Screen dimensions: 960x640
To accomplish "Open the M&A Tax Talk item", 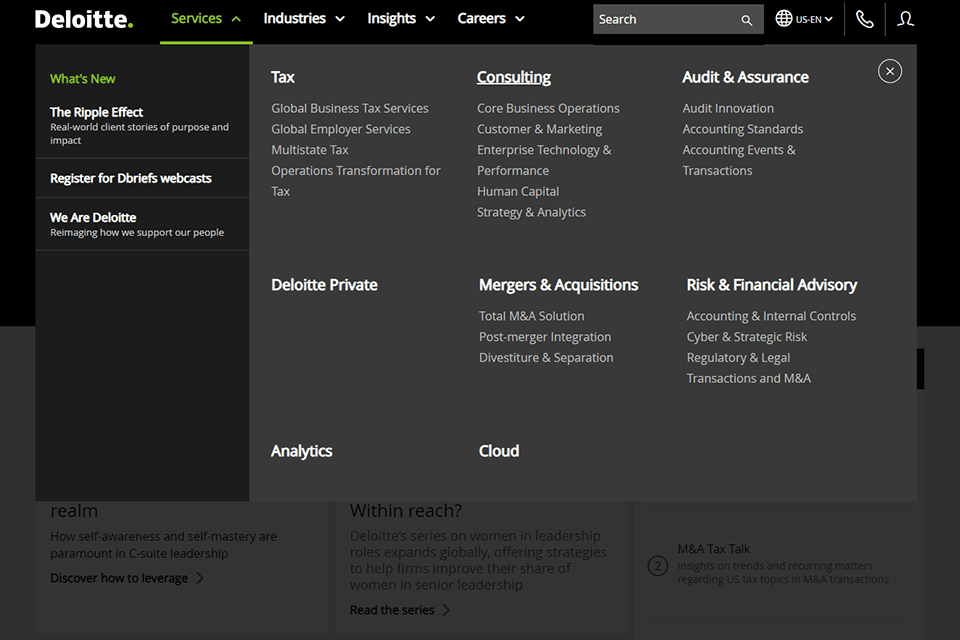I will pyautogui.click(x=713, y=549).
